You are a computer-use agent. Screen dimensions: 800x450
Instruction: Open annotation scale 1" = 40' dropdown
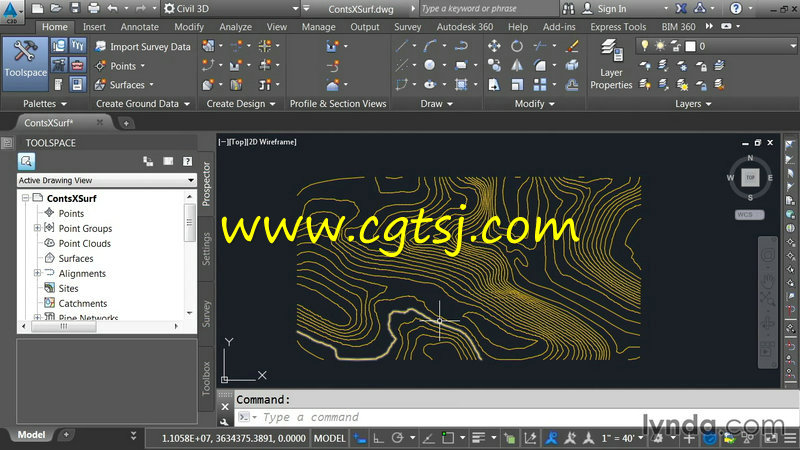tap(621, 438)
